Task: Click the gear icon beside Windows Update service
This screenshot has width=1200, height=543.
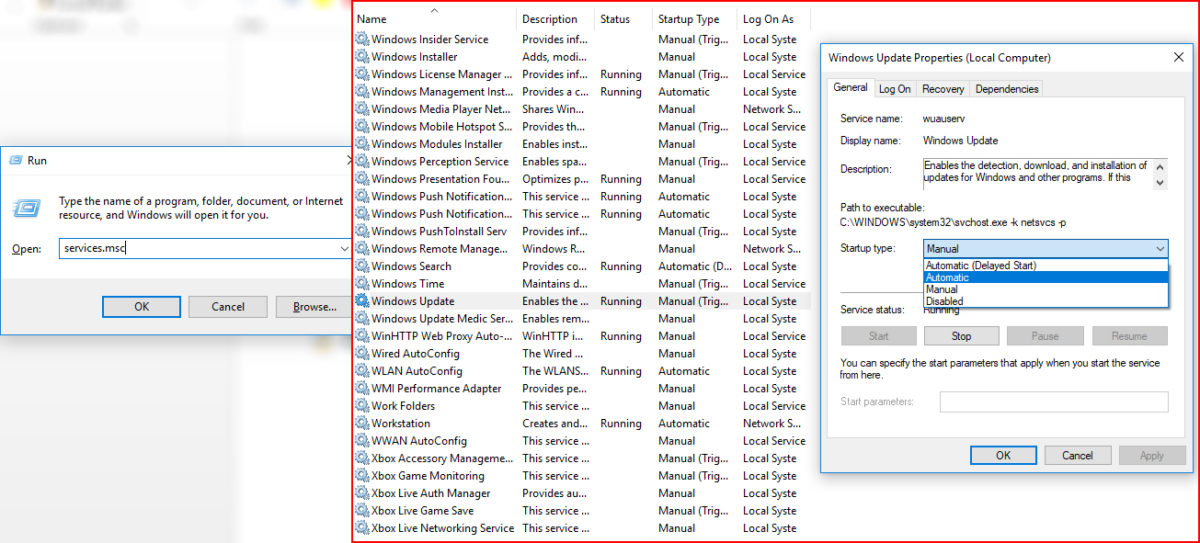Action: (x=362, y=301)
